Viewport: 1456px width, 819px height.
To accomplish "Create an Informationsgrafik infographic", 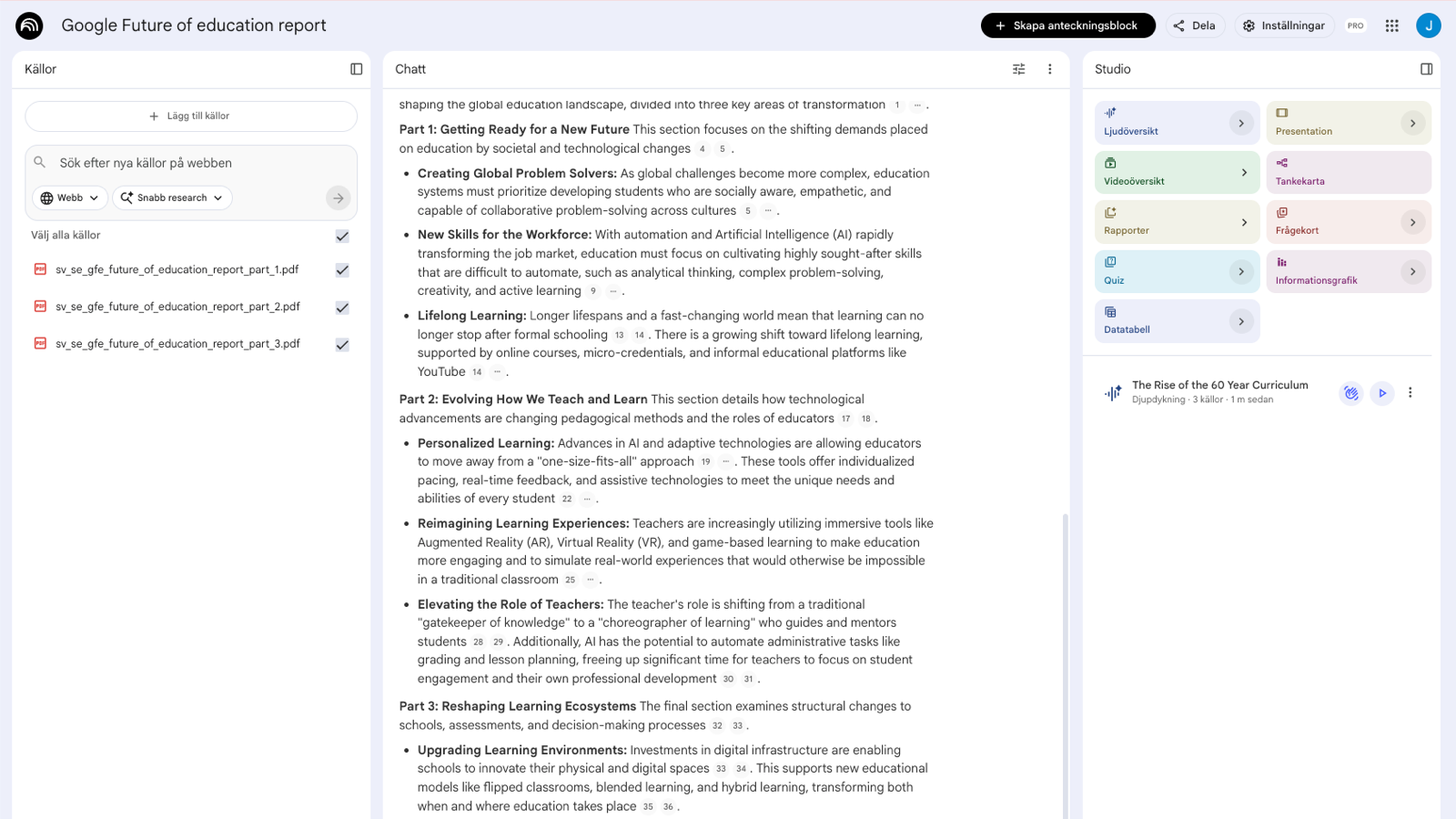I will 1348,271.
